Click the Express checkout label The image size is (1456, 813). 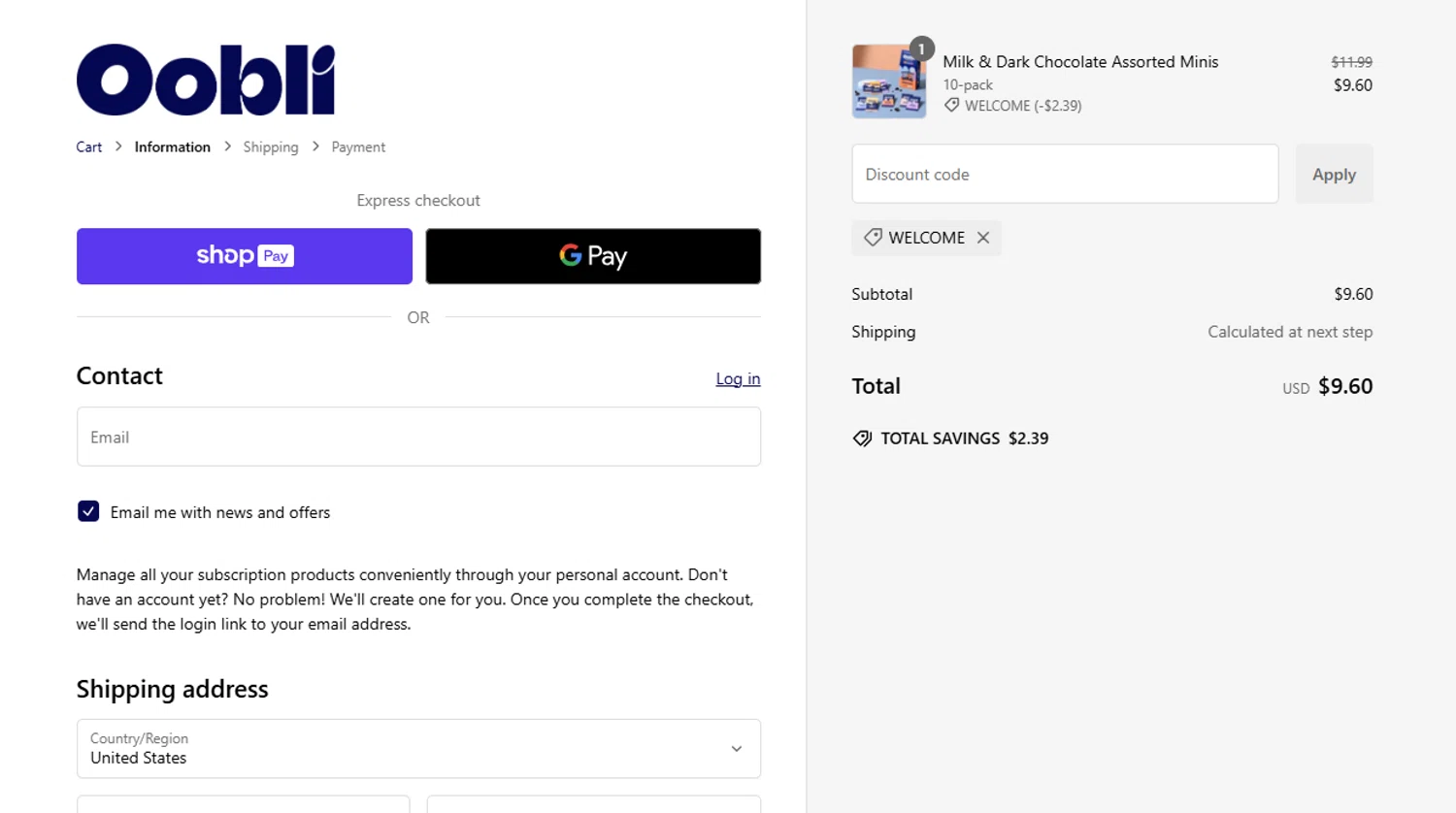[418, 201]
